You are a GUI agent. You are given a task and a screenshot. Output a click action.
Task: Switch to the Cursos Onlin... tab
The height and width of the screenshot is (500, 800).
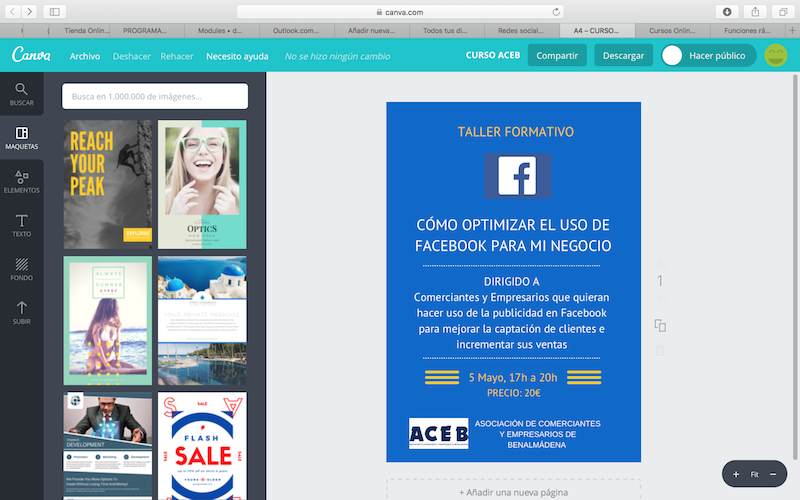coord(672,31)
